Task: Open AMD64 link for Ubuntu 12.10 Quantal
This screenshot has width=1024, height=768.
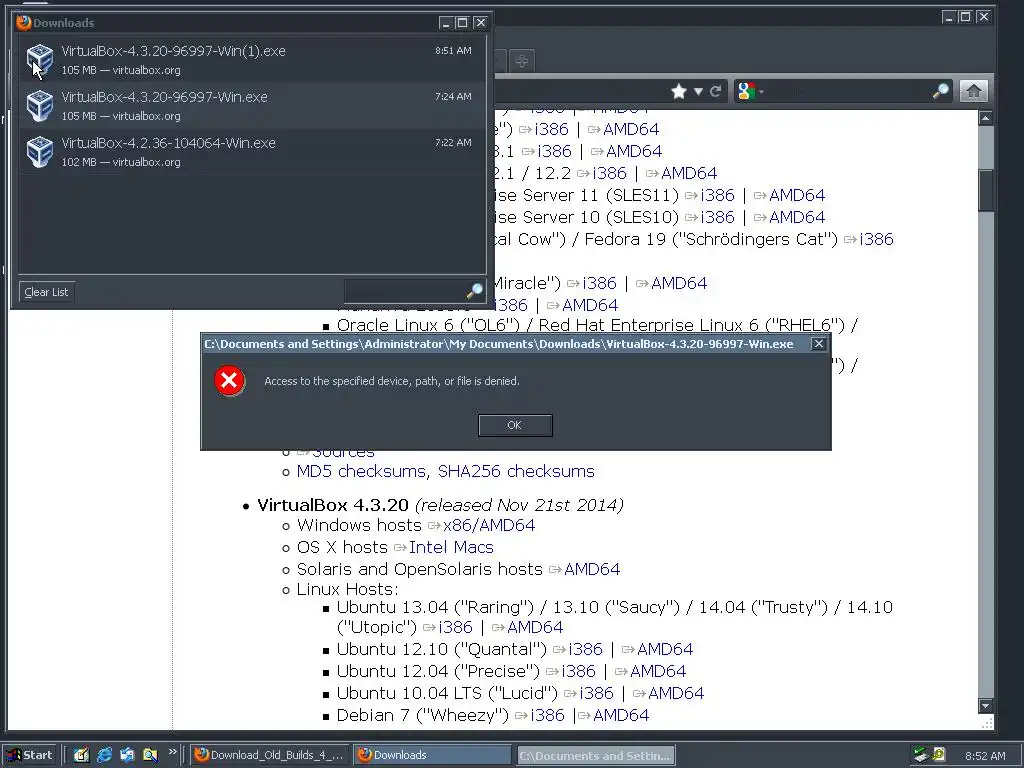Action: click(x=665, y=649)
